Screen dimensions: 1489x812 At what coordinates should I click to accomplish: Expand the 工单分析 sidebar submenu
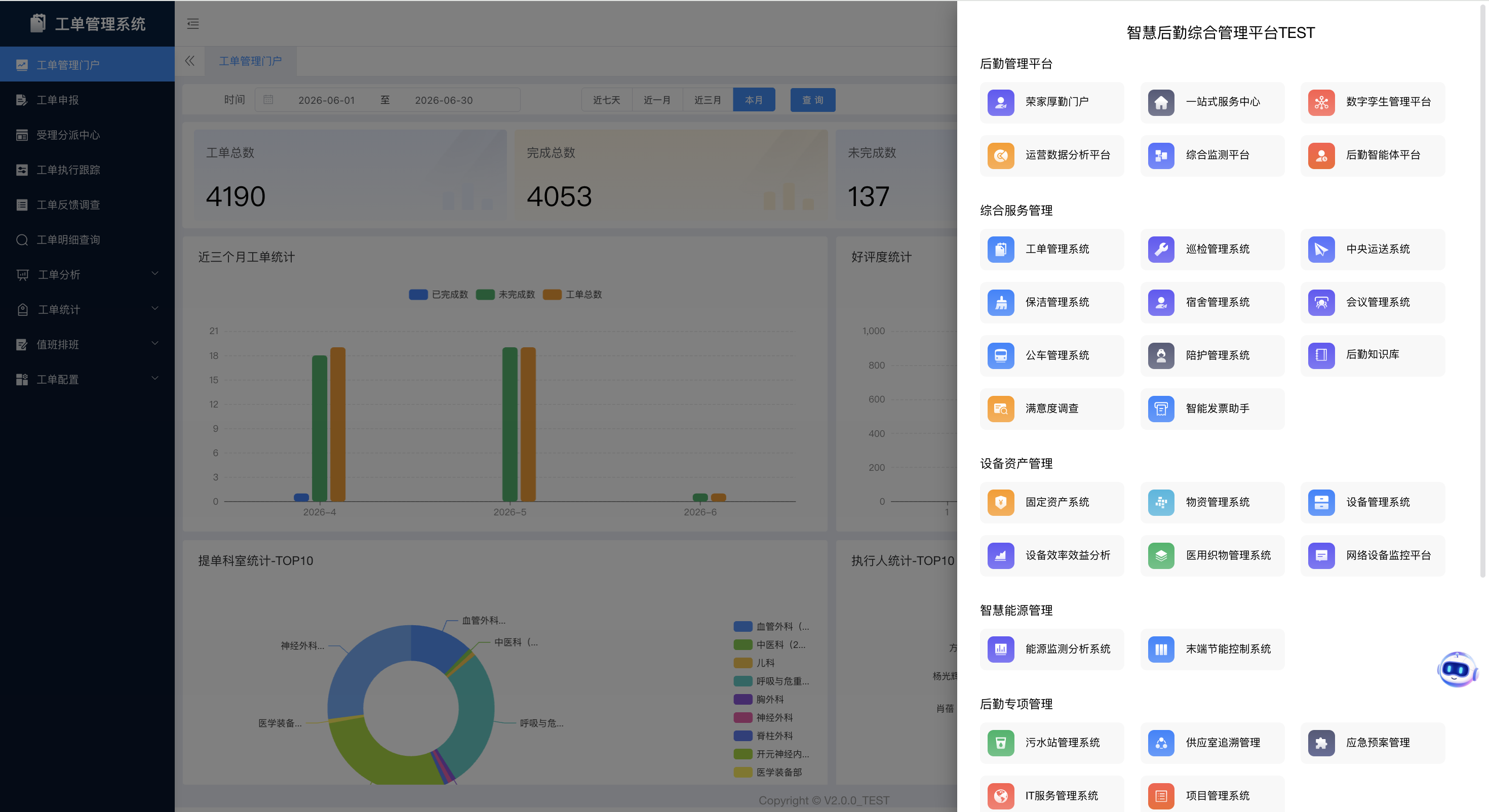point(87,274)
